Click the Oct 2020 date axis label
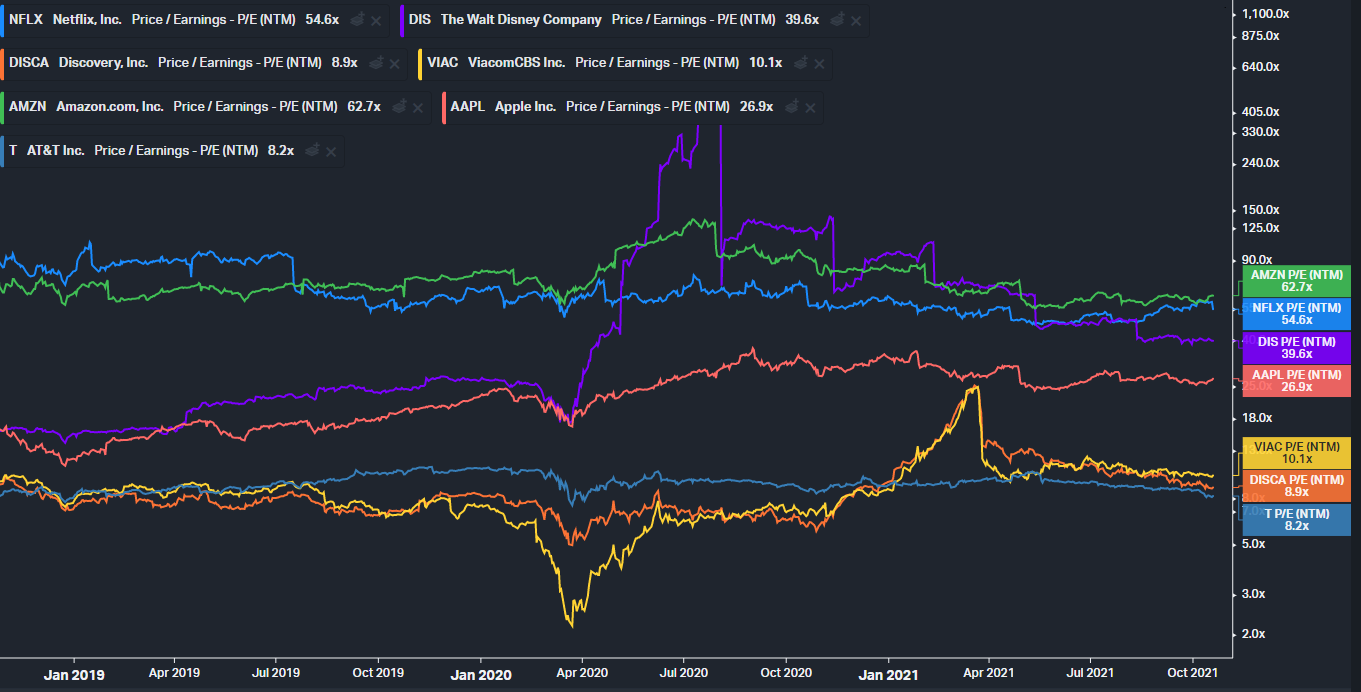Viewport: 1361px width, 692px height. (x=785, y=673)
